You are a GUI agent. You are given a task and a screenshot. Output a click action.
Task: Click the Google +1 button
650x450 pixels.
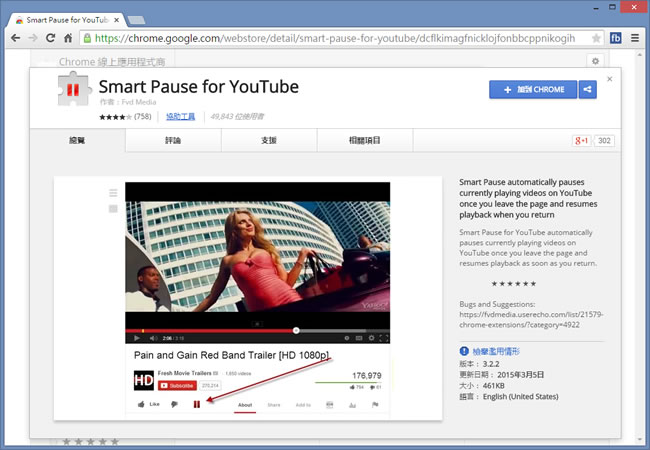(x=581, y=141)
